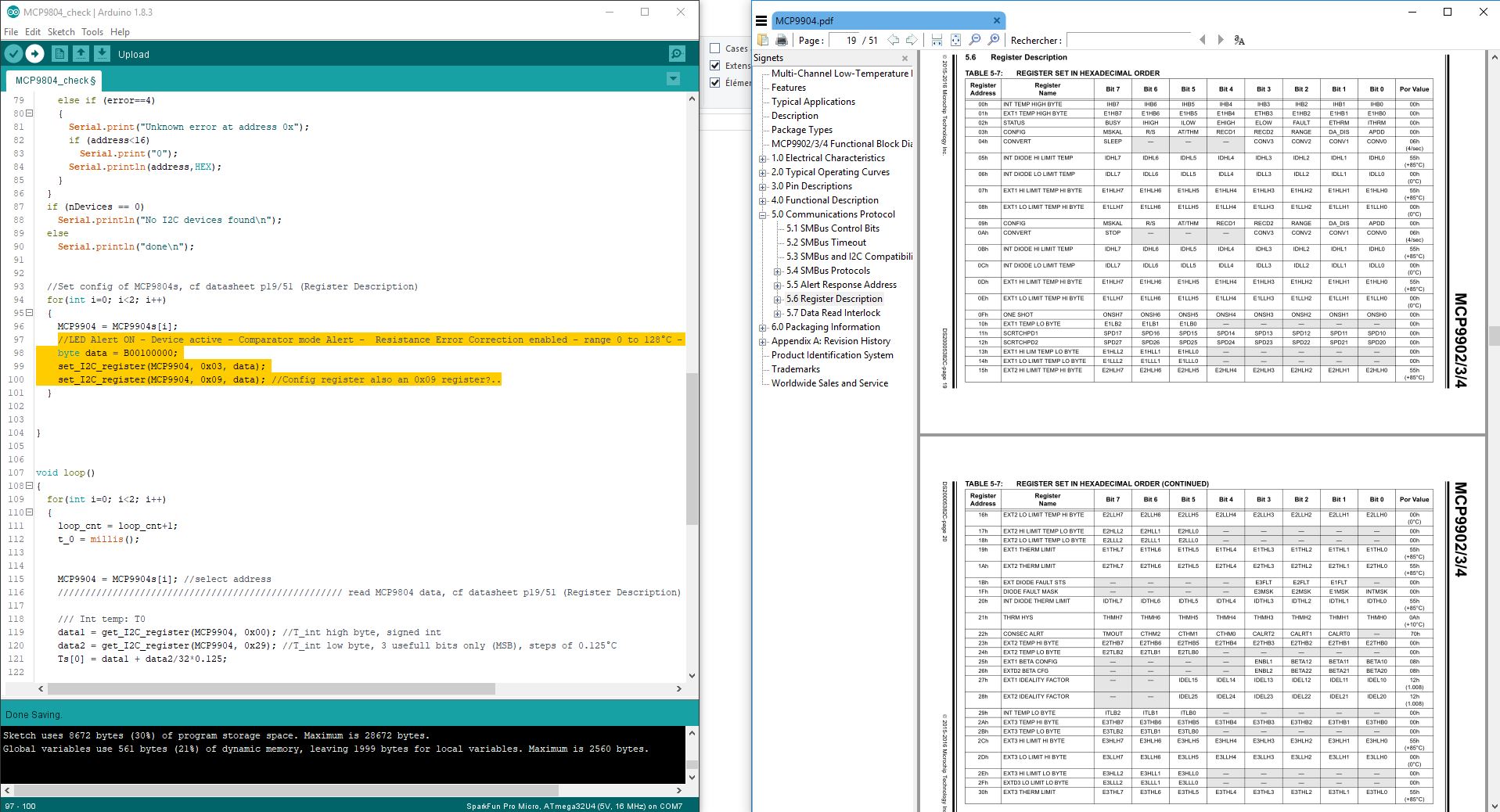Open a sketch with the up-arrow icon
1500x812 pixels.
[x=81, y=53]
